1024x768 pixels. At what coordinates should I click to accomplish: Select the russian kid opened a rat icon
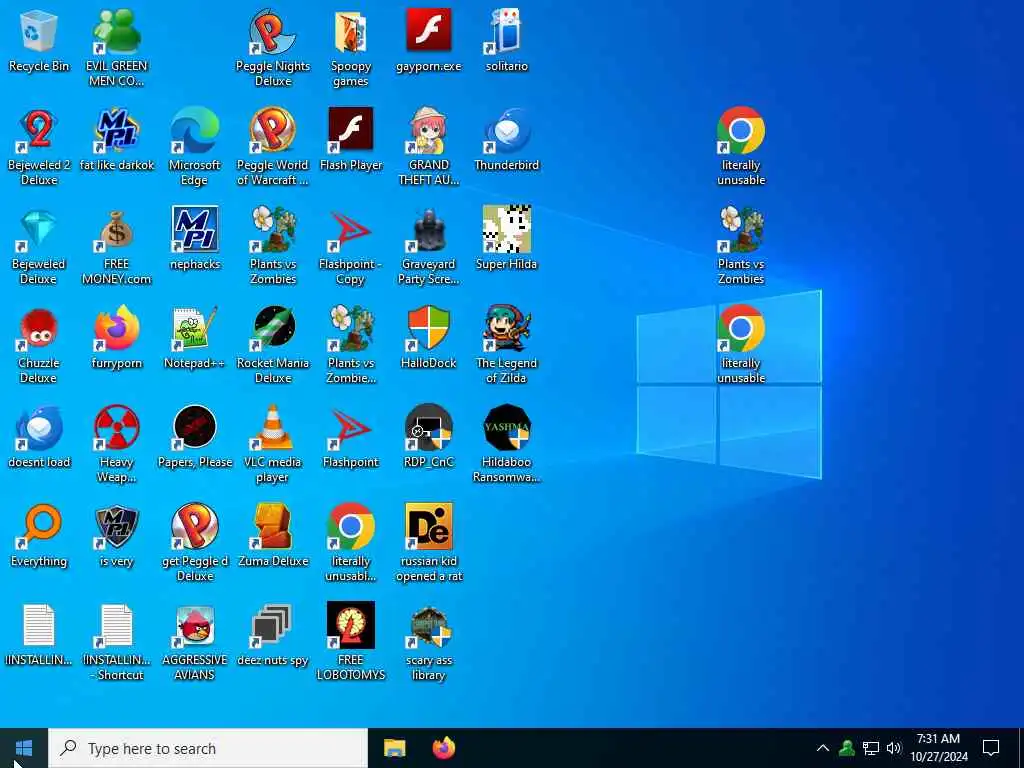[x=428, y=526]
